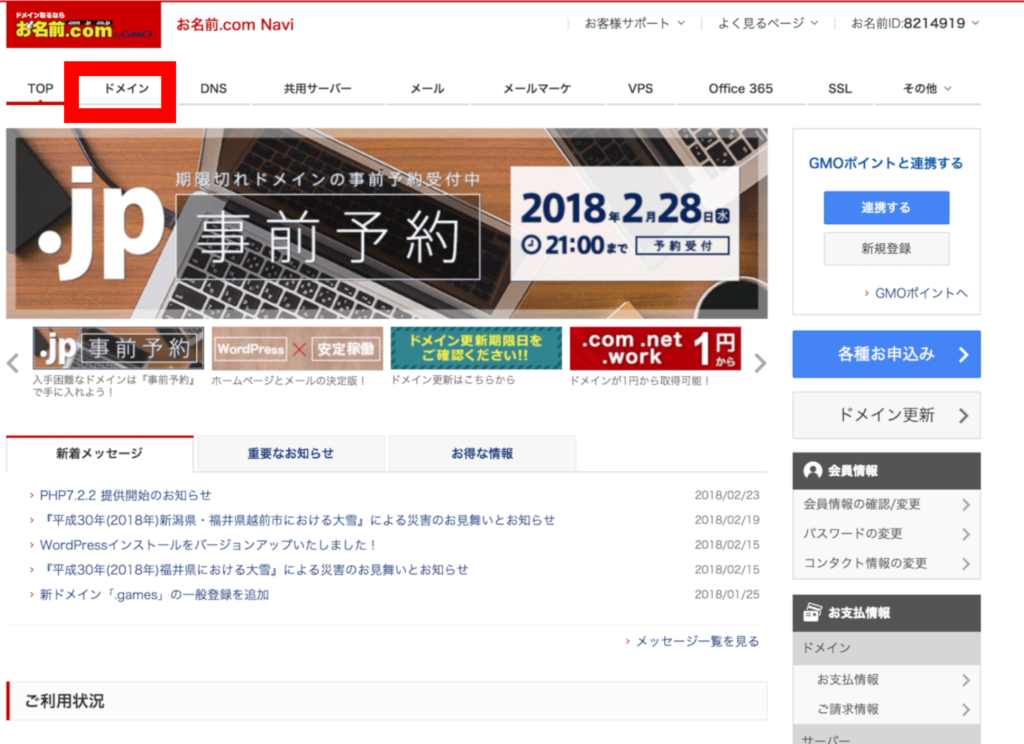
Task: Click the ドメイン更新はこちらから caption
Action: tap(453, 380)
